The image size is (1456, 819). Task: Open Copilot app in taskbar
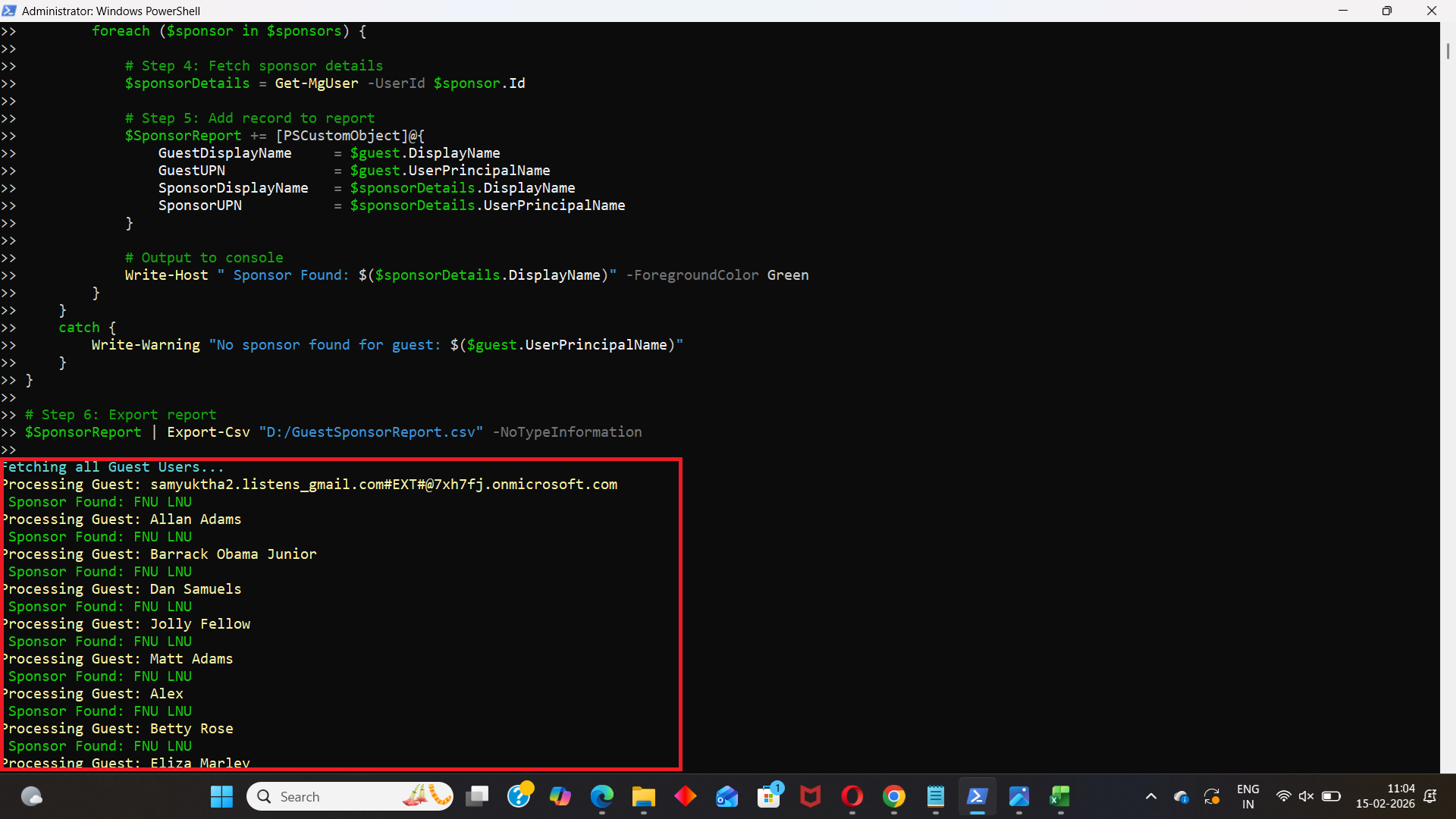coord(560,796)
